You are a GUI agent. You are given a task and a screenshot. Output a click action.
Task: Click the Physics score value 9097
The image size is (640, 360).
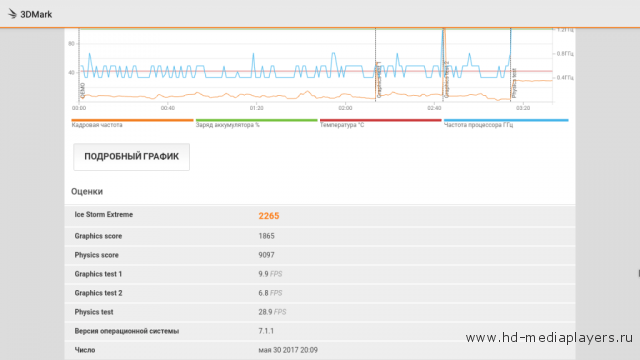click(266, 255)
